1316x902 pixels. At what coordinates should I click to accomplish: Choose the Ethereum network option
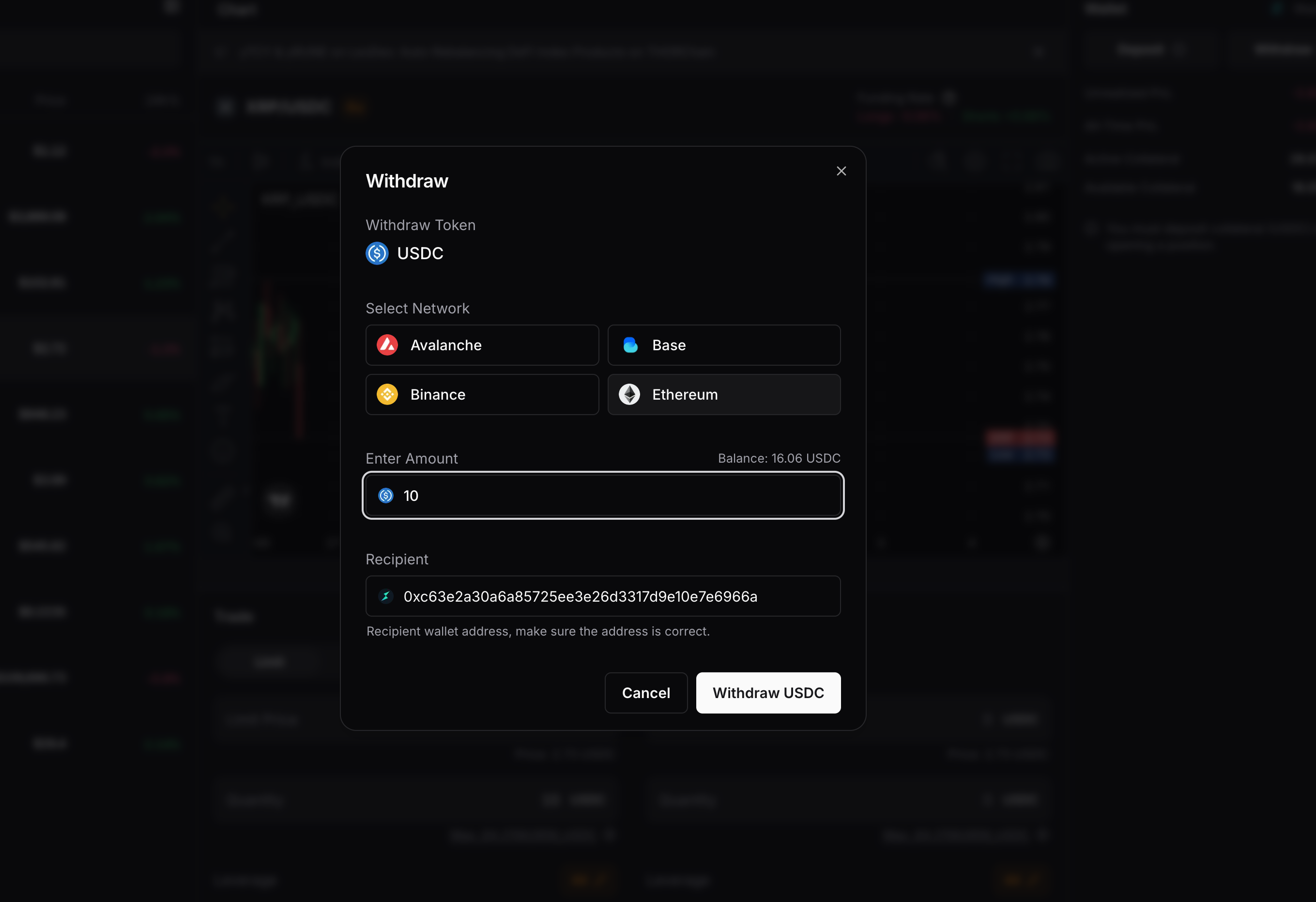[x=724, y=394]
